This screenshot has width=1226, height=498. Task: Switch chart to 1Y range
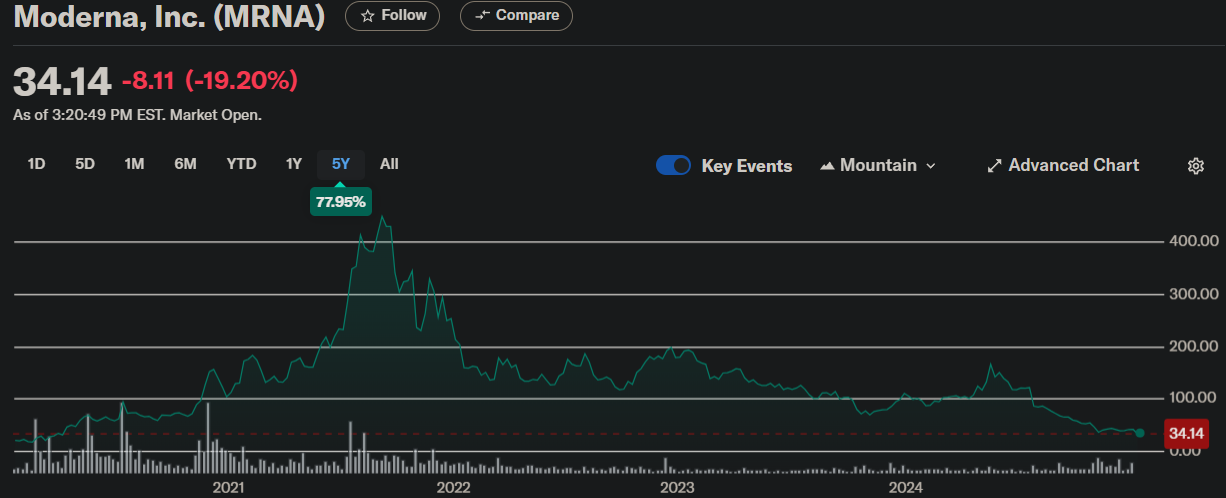tap(293, 164)
